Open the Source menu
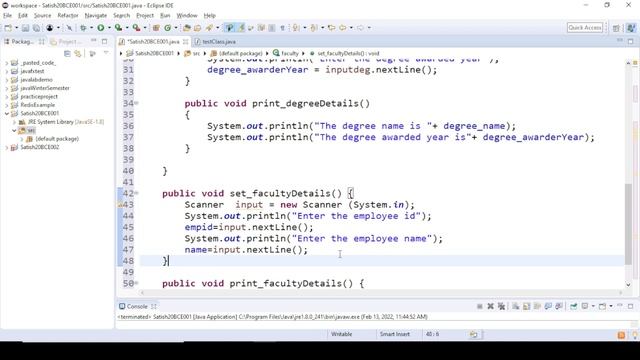This screenshot has height=360, width=640. [42, 16]
